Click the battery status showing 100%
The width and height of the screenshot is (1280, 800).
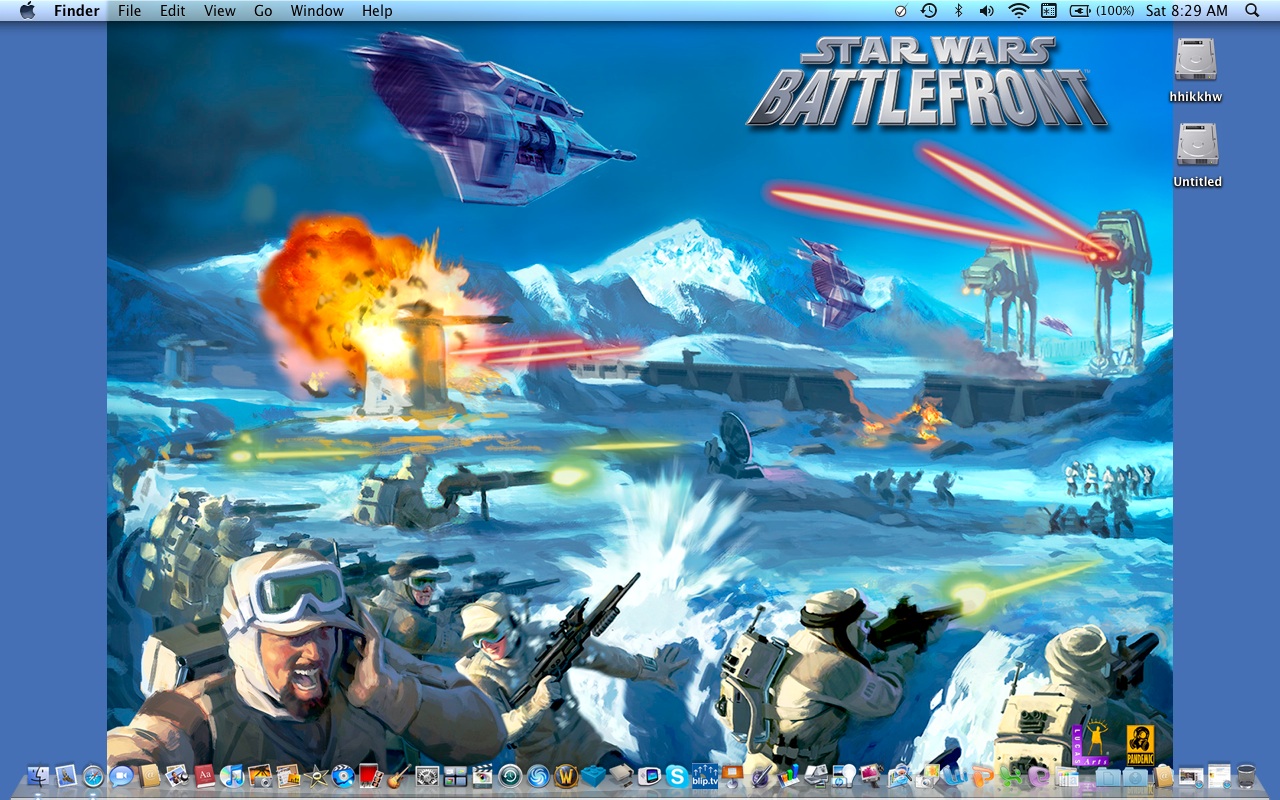(x=1102, y=11)
